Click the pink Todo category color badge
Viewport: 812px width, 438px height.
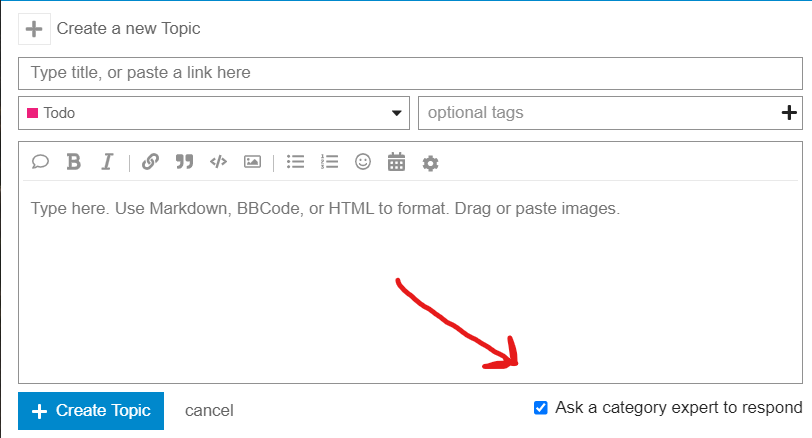pyautogui.click(x=33, y=113)
